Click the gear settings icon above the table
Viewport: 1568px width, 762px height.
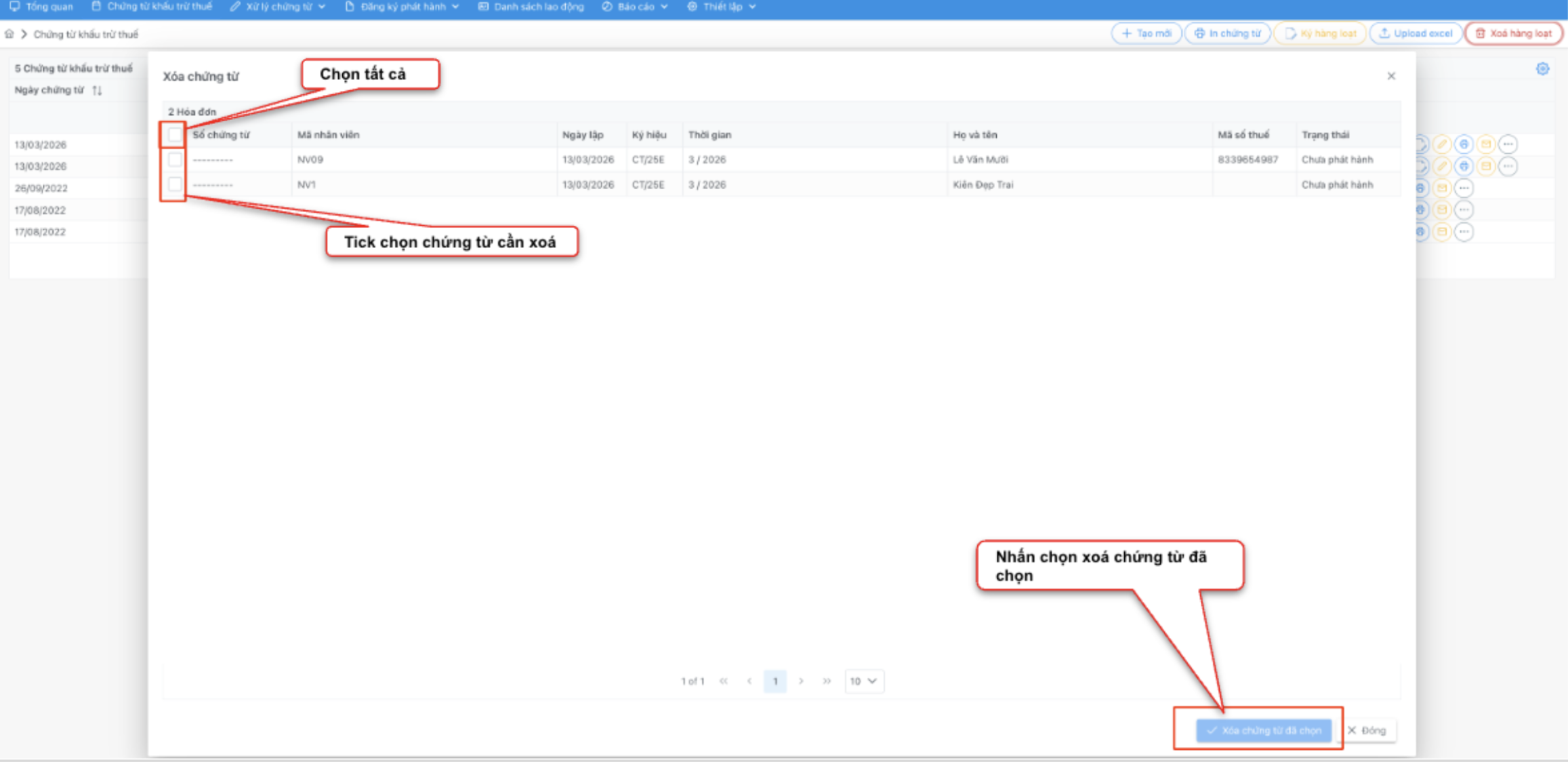pyautogui.click(x=1542, y=68)
